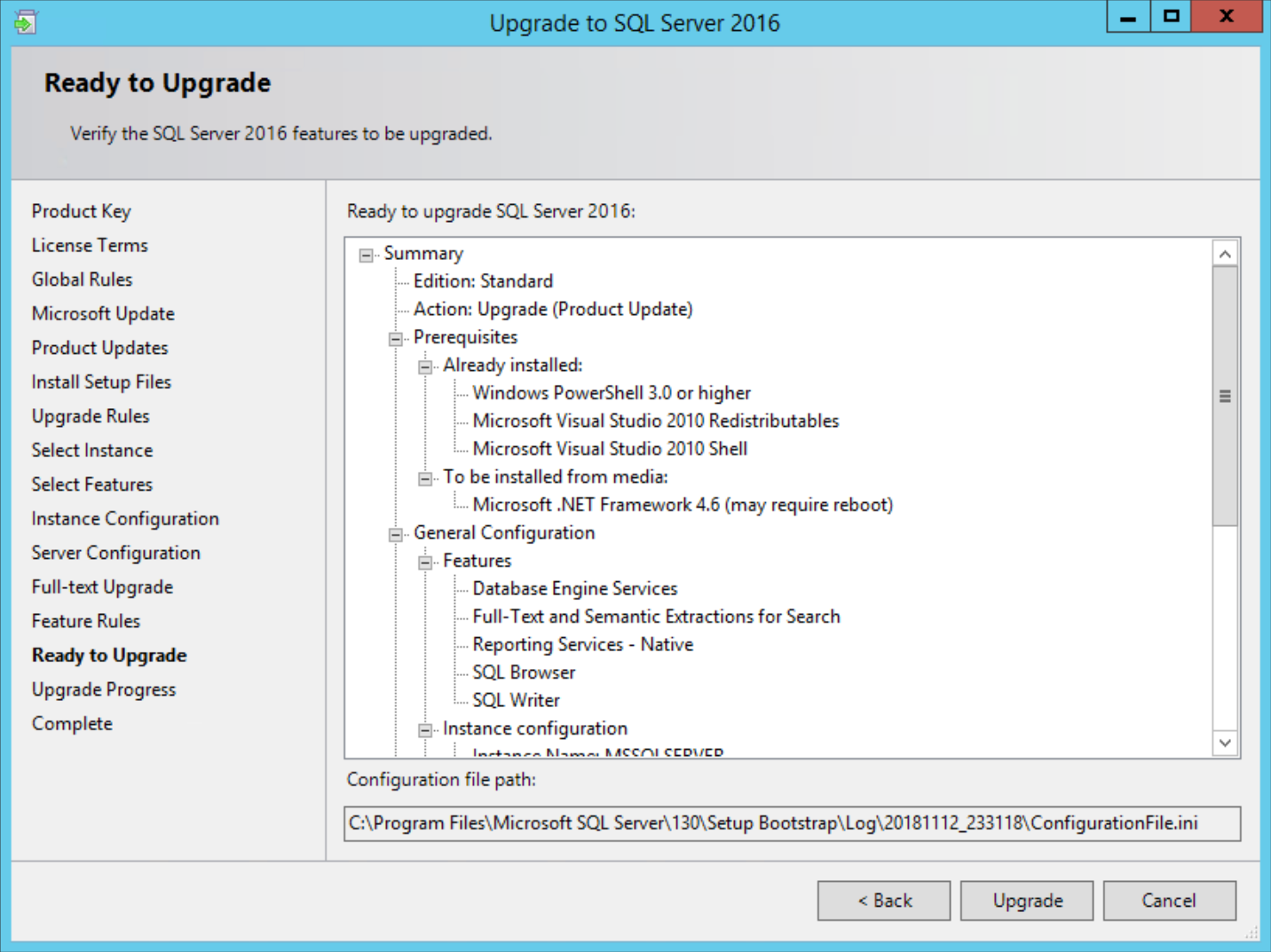The height and width of the screenshot is (952, 1271).
Task: Select Microsoft .NET Framework 4.6 row
Action: 683,505
